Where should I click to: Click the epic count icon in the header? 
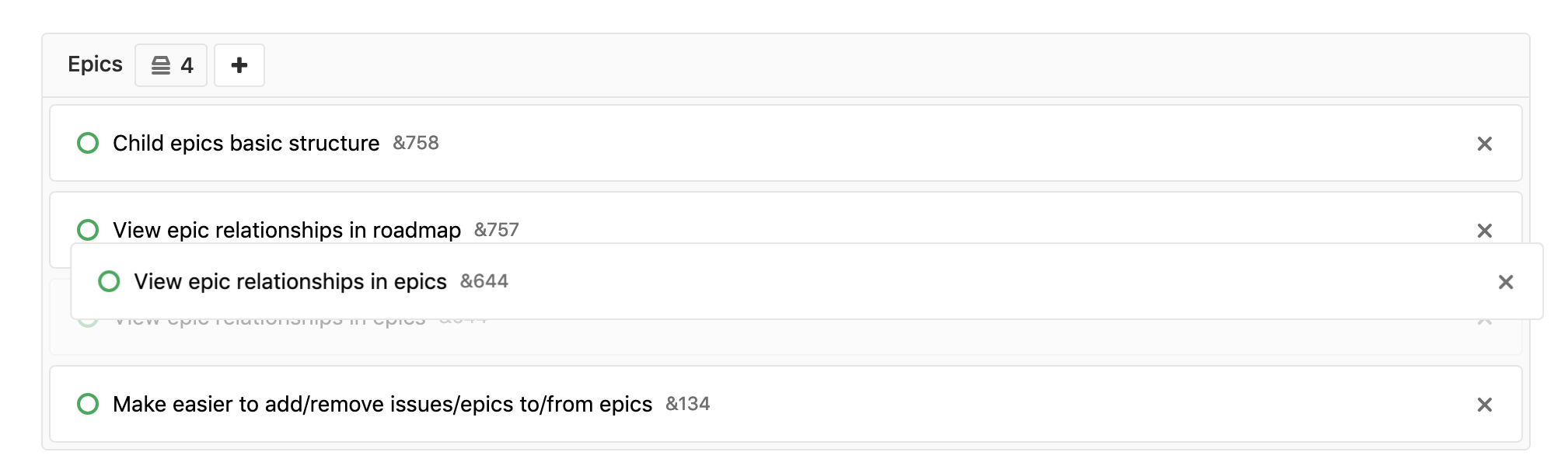(x=162, y=65)
